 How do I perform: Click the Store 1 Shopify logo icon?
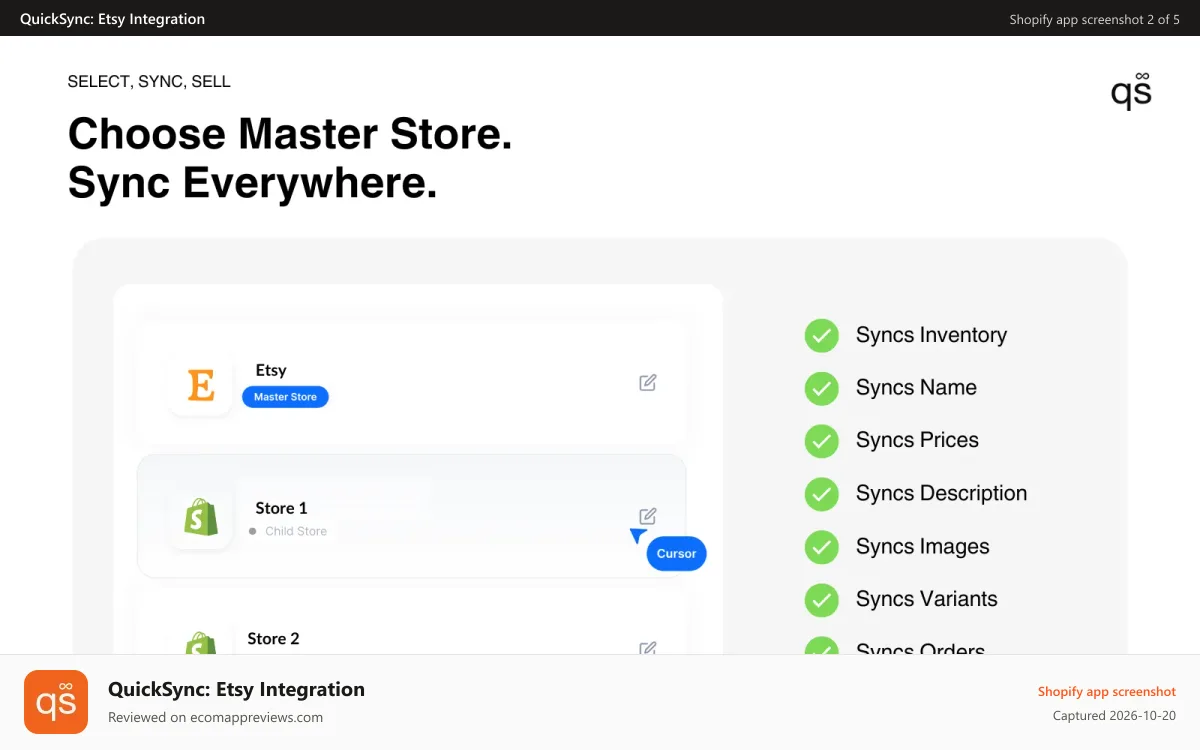pyautogui.click(x=201, y=518)
